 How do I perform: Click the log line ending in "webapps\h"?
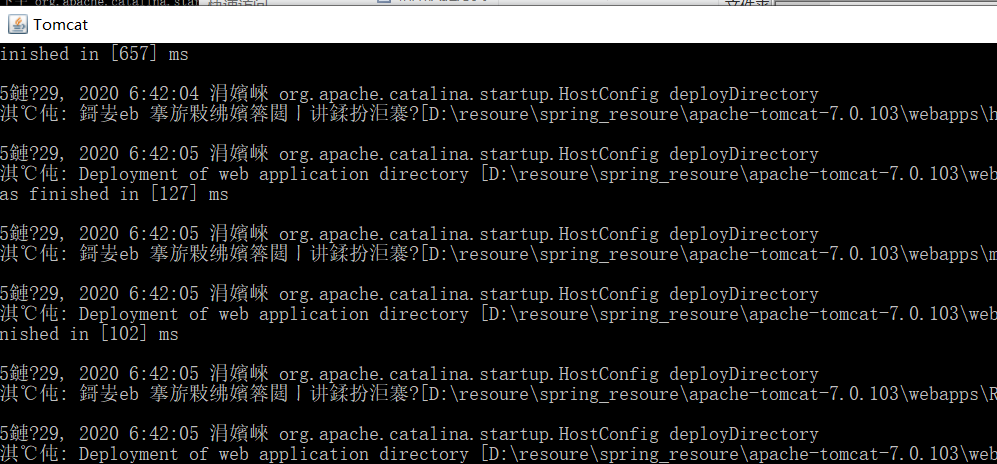coord(498,114)
